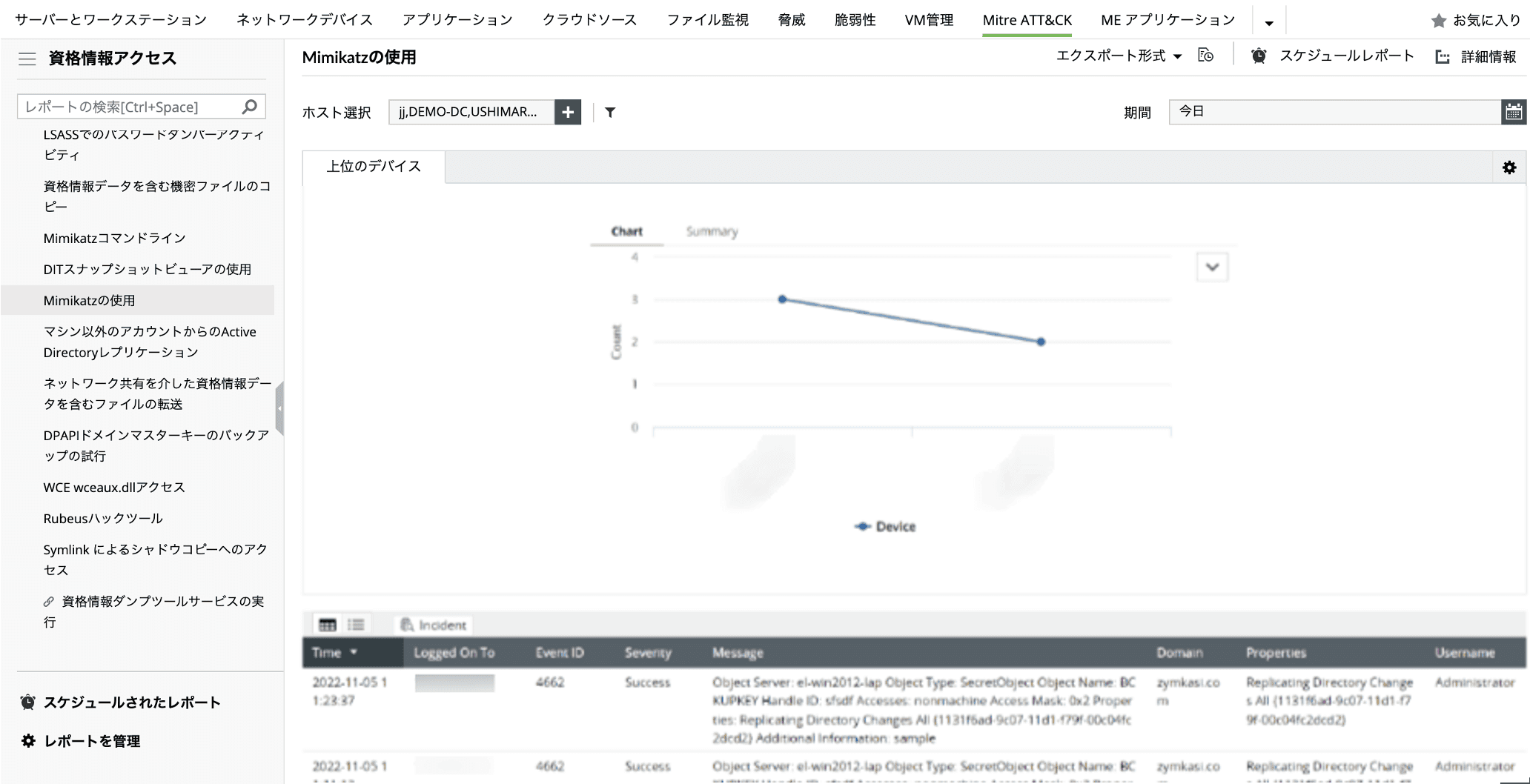Click the Incident icon button
Viewport: 1530px width, 784px height.
pyautogui.click(x=434, y=625)
